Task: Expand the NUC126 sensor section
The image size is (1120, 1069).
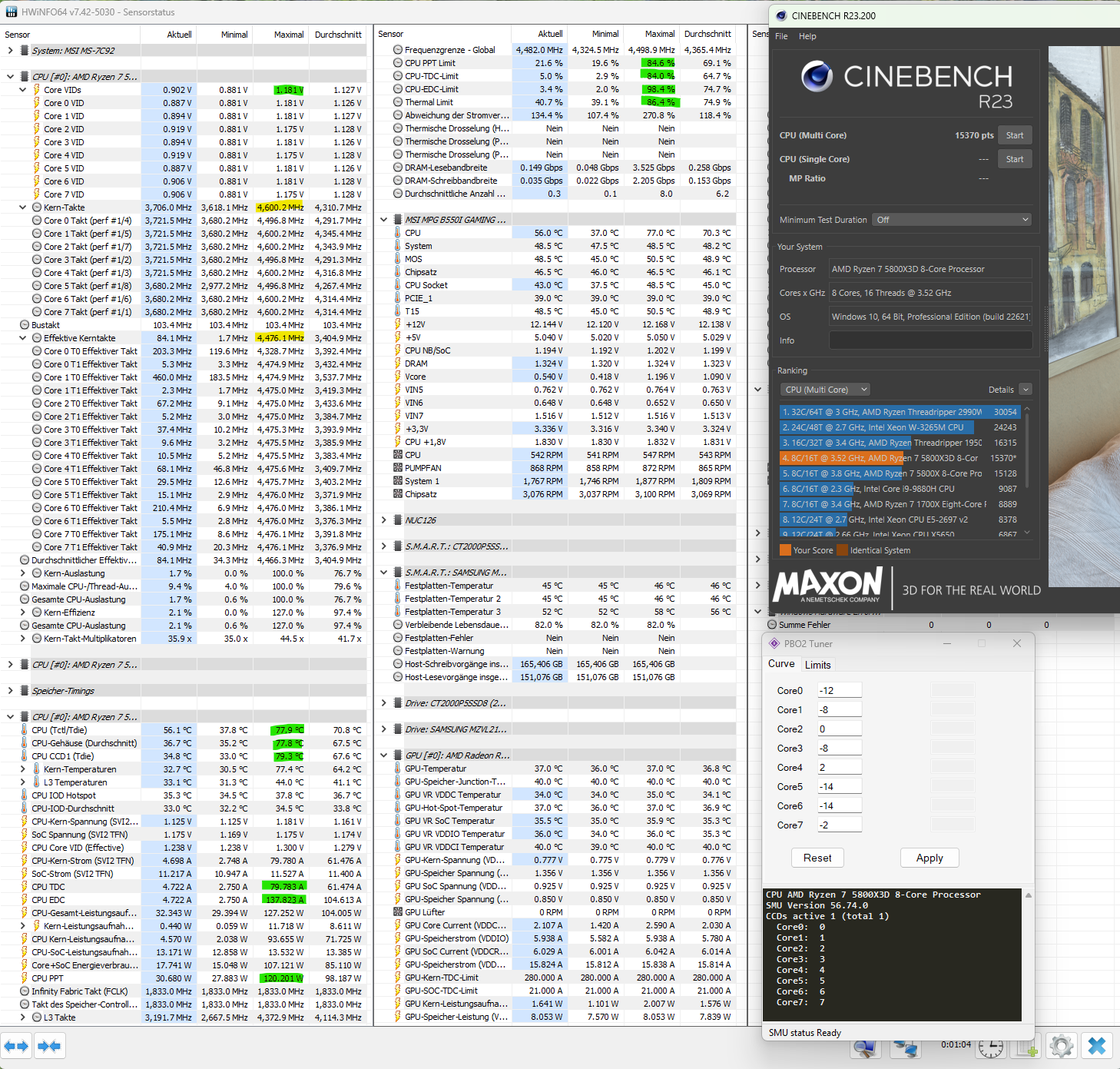Action: (384, 520)
